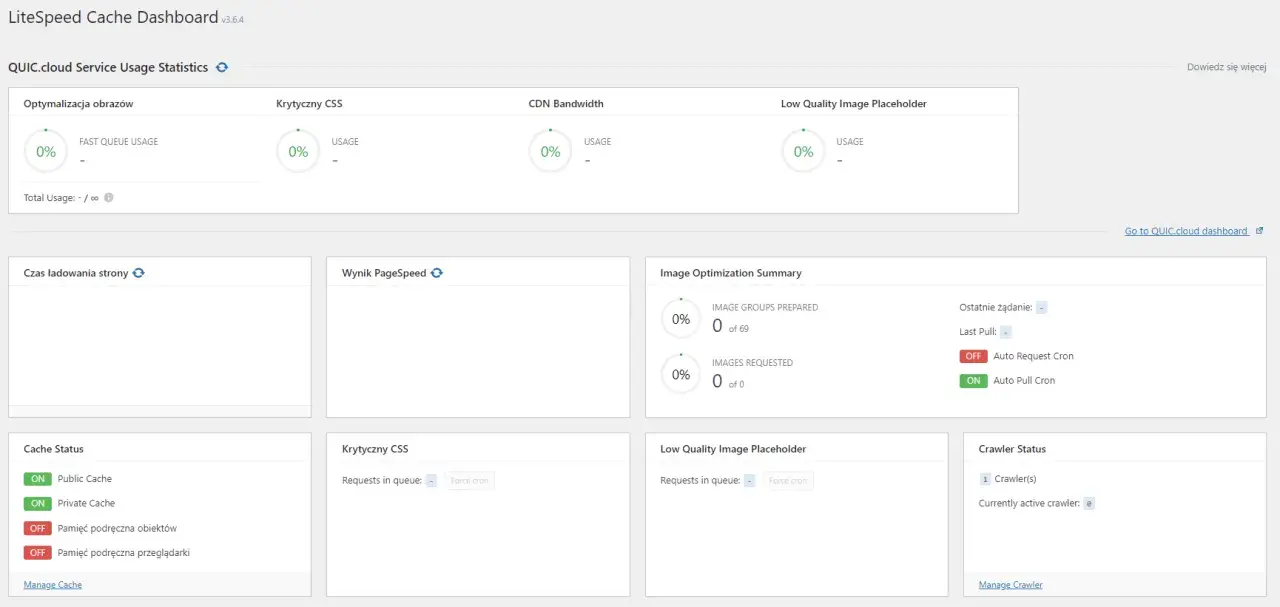The width and height of the screenshot is (1280, 607).
Task: Click the CDN Bandwidth 0% usage gauge
Action: point(550,152)
